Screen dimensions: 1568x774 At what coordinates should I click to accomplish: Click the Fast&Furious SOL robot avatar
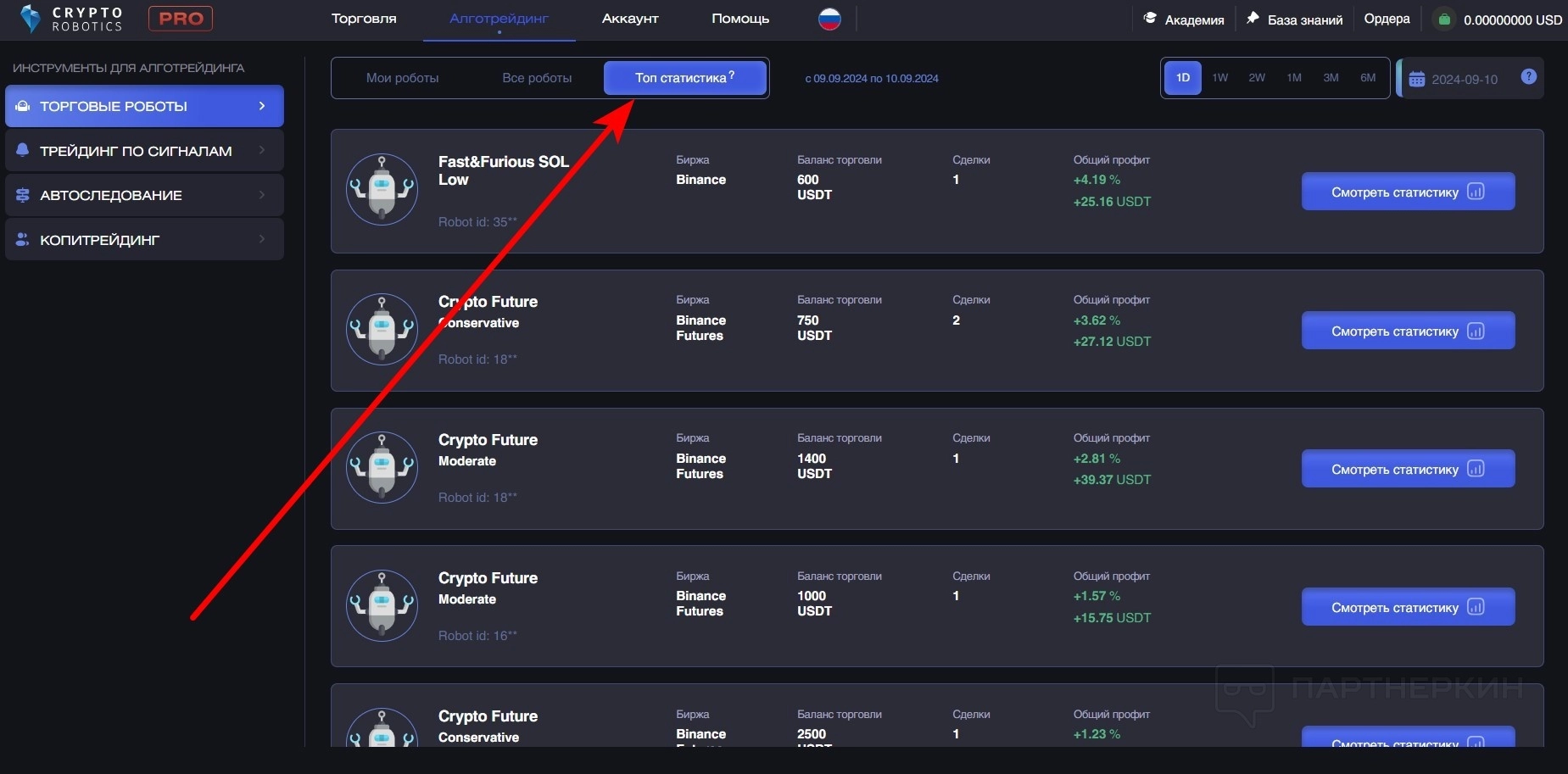pos(382,189)
